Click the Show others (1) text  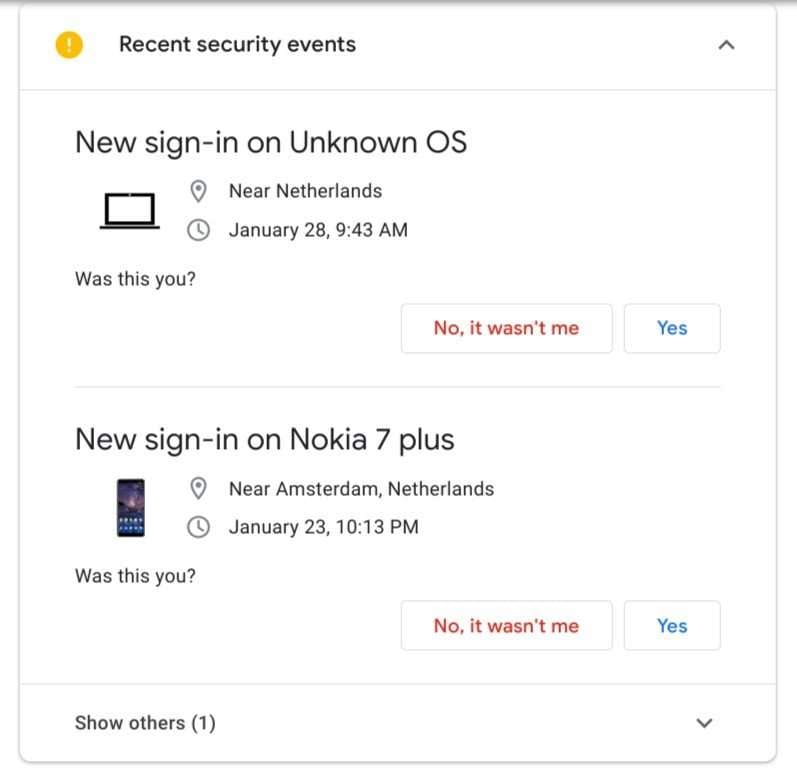[x=145, y=723]
